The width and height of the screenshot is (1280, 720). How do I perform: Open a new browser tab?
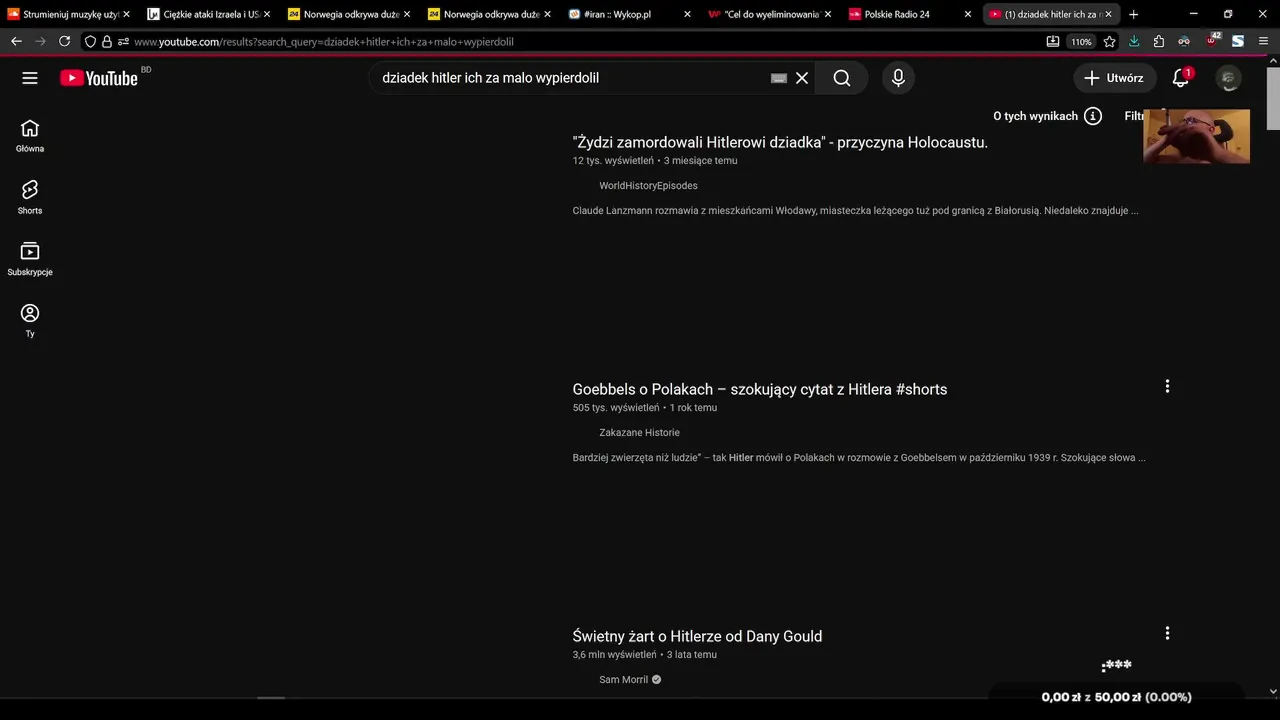pyautogui.click(x=1133, y=14)
